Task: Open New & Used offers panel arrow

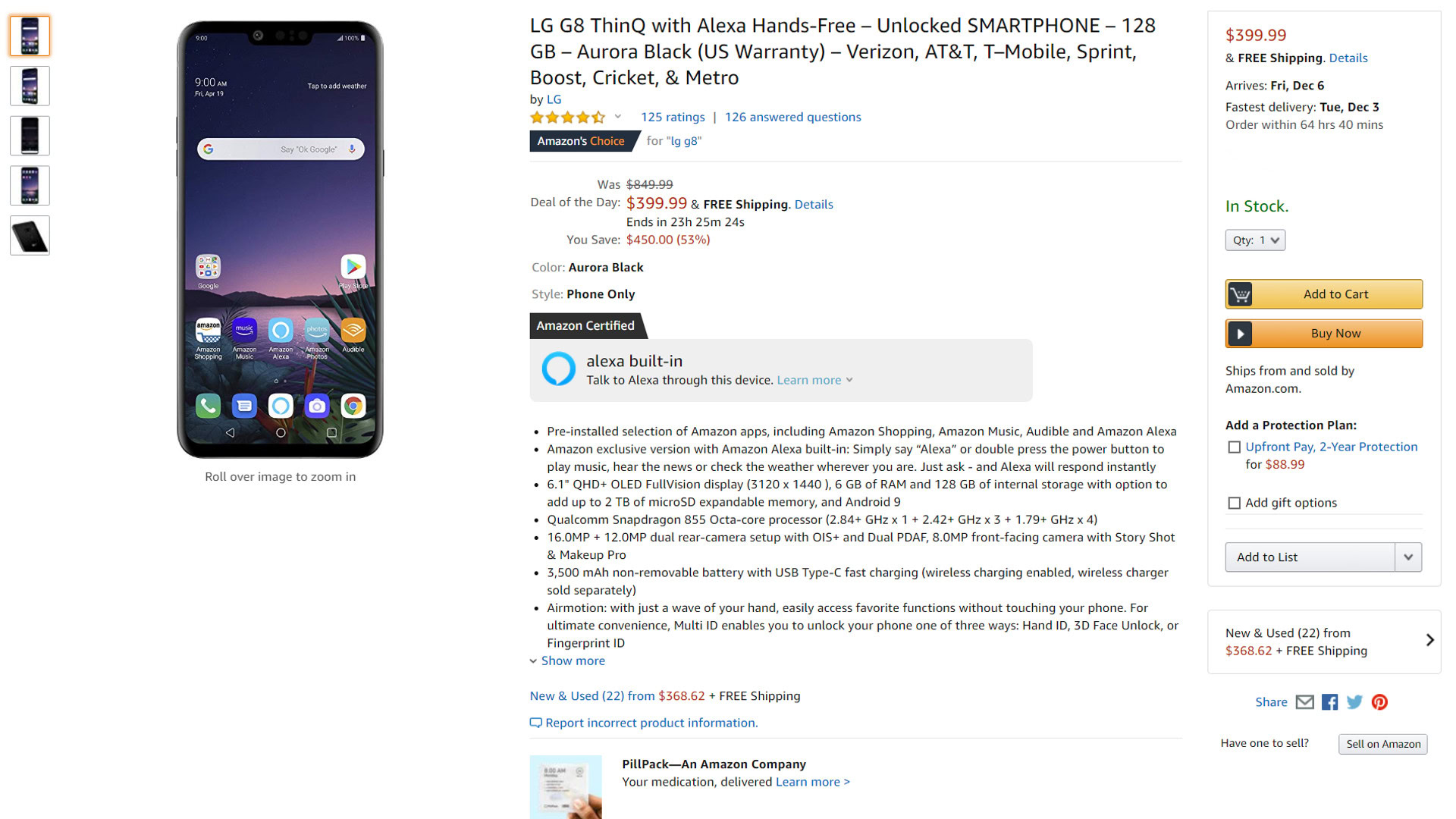Action: point(1429,641)
